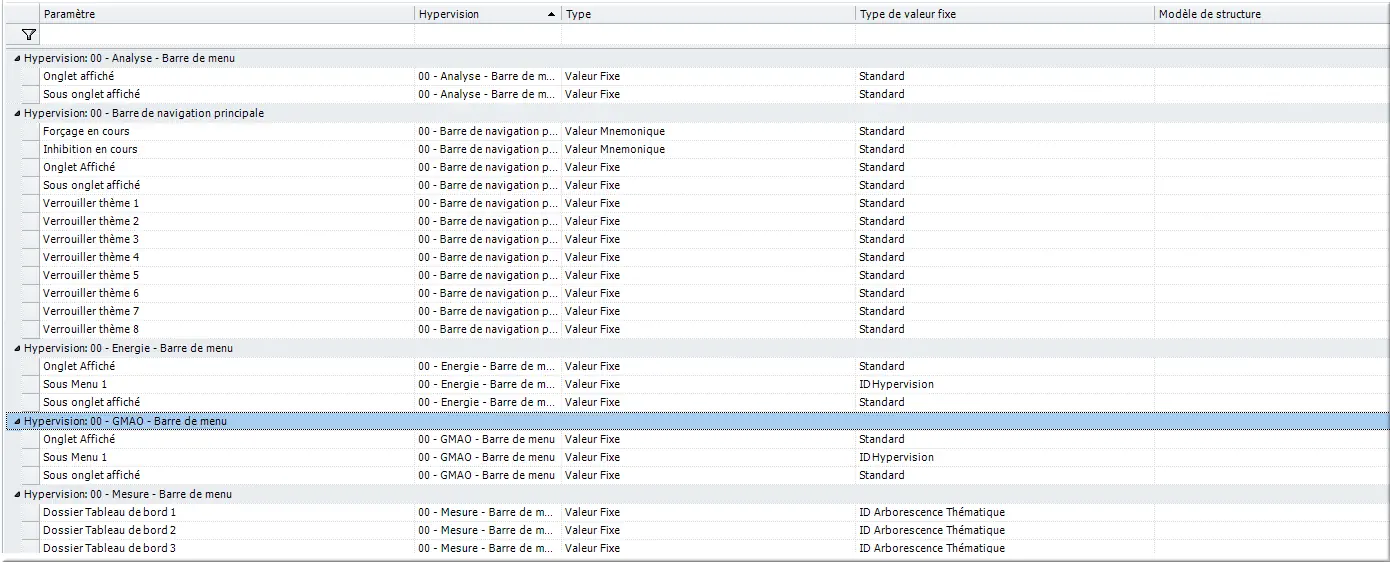
Task: Collapse the Energie - Barre de menu group
Action: coord(16,349)
